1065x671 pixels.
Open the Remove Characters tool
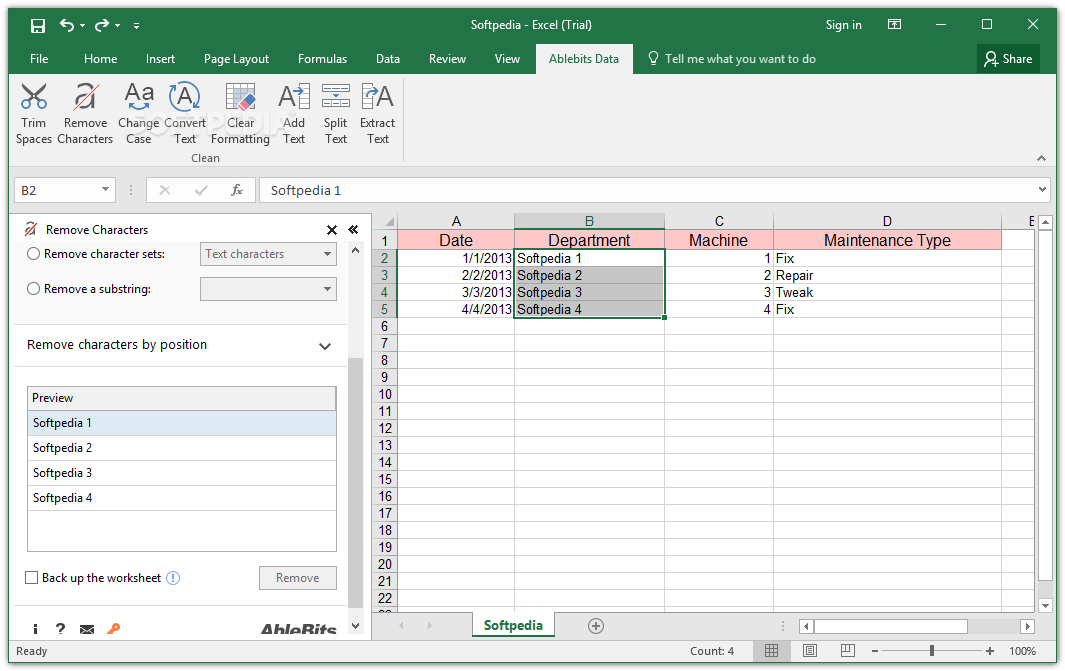(x=85, y=114)
